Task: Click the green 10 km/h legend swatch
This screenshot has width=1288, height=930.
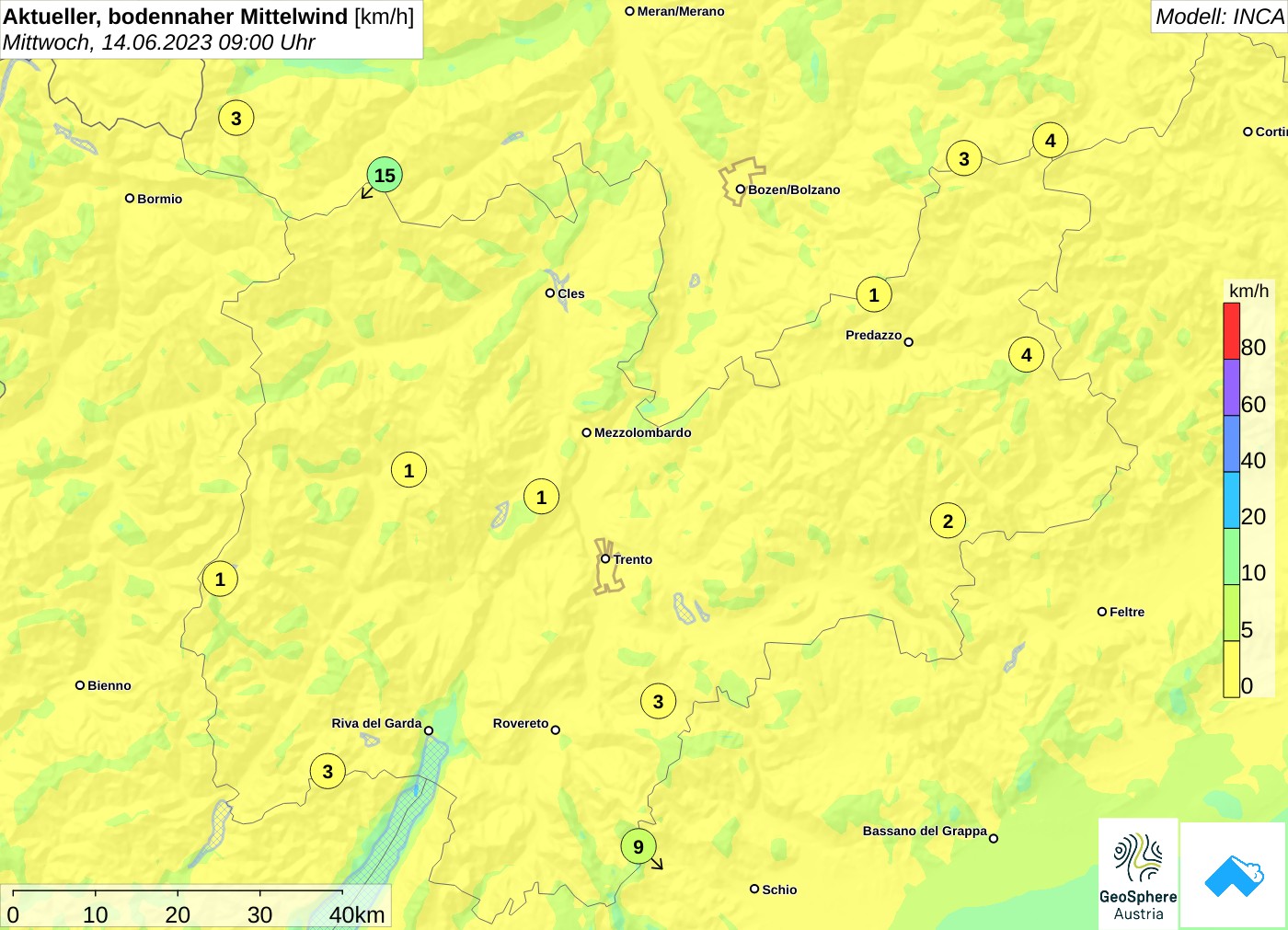Action: click(1232, 557)
